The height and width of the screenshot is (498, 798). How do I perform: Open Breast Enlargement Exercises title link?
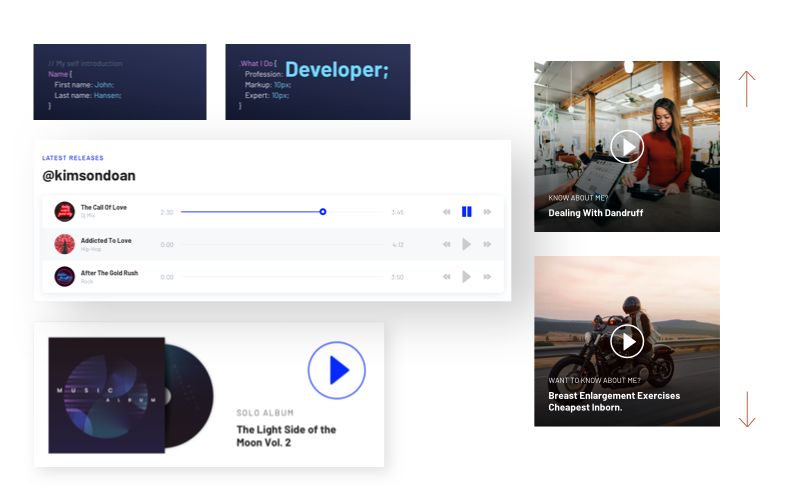point(614,401)
